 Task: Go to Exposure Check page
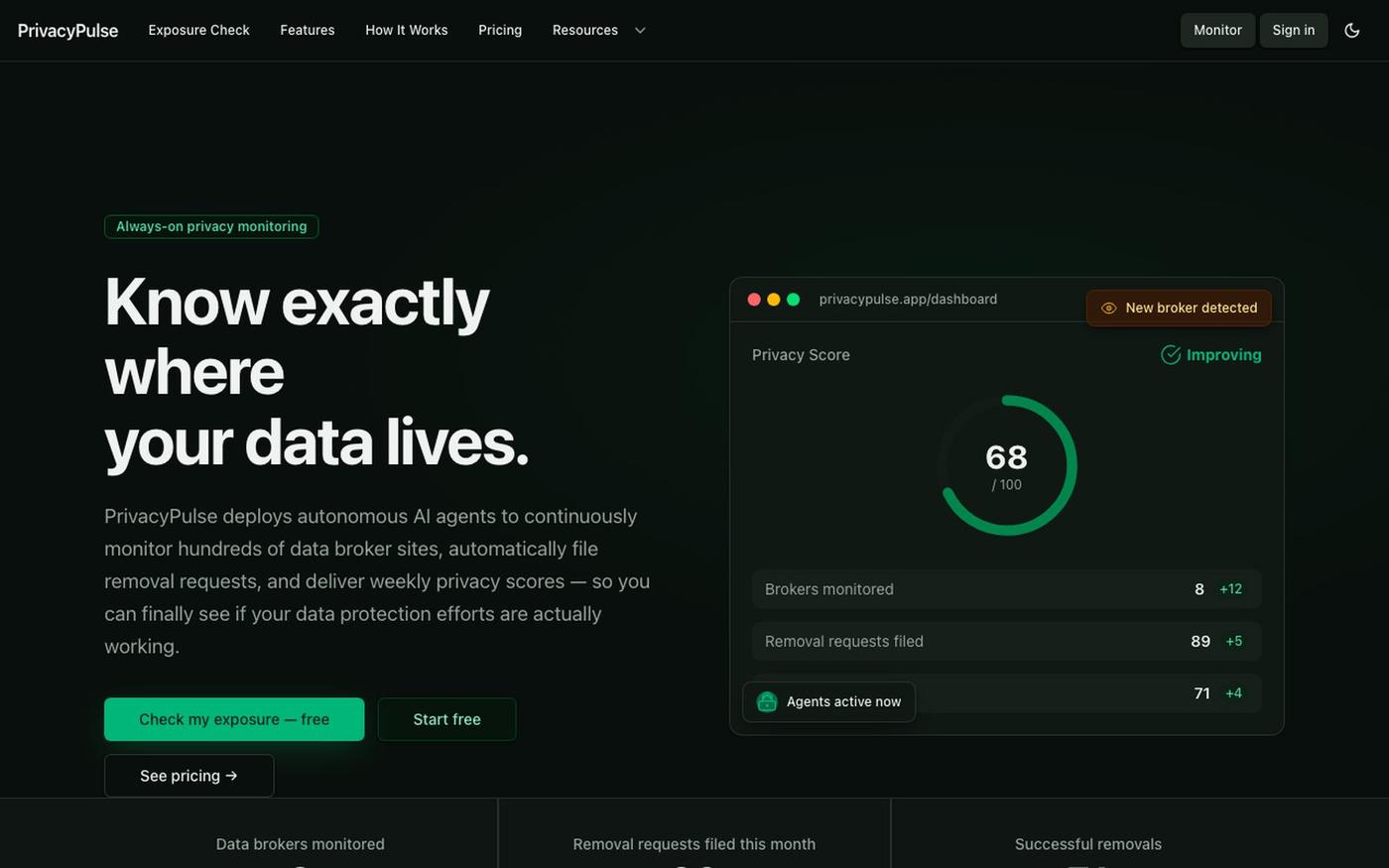198,30
